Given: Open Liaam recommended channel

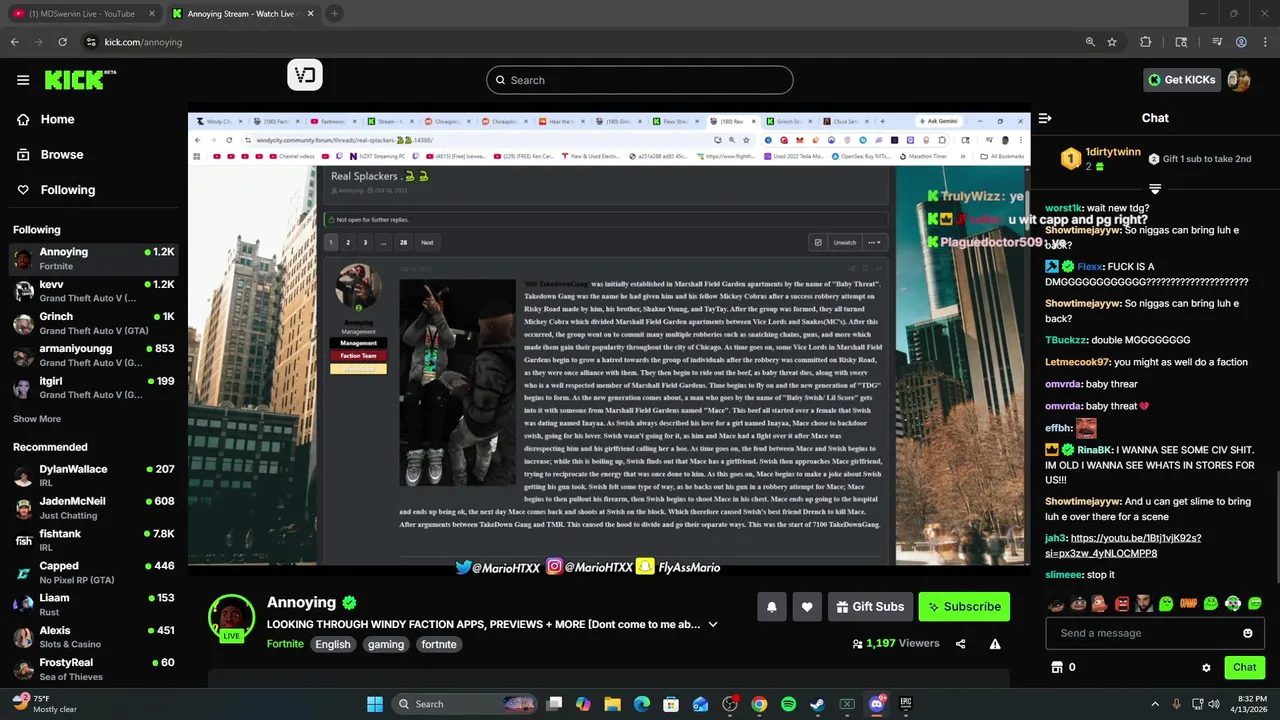Looking at the screenshot, I should (92, 604).
